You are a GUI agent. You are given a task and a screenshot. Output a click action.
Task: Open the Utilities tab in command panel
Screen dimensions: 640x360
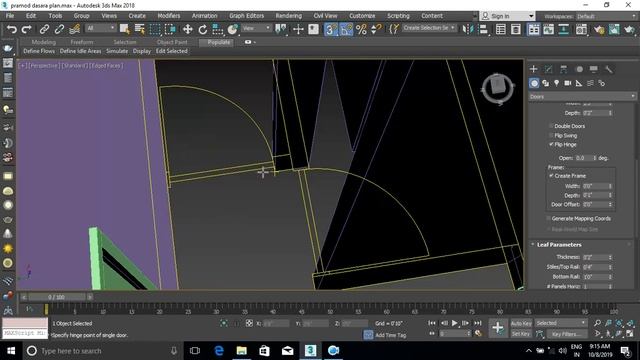pos(609,69)
